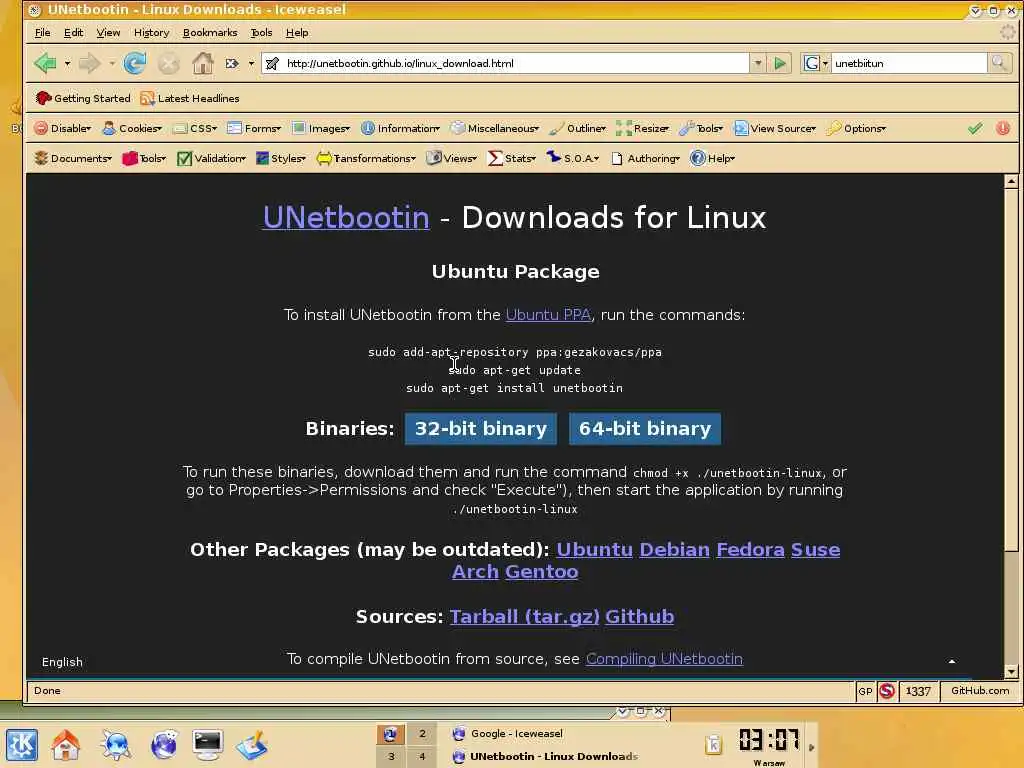Open the Information toolbar menu
1024x768 pixels.
click(400, 129)
